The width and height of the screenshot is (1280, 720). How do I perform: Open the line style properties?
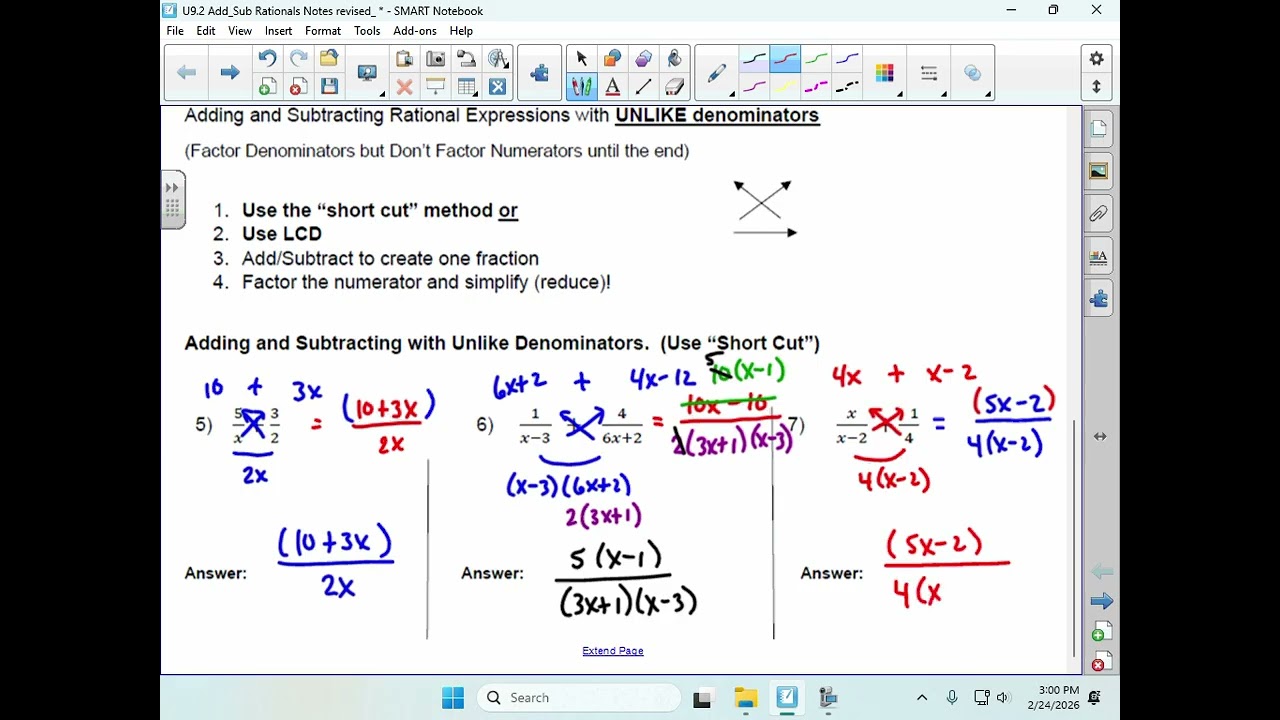930,73
